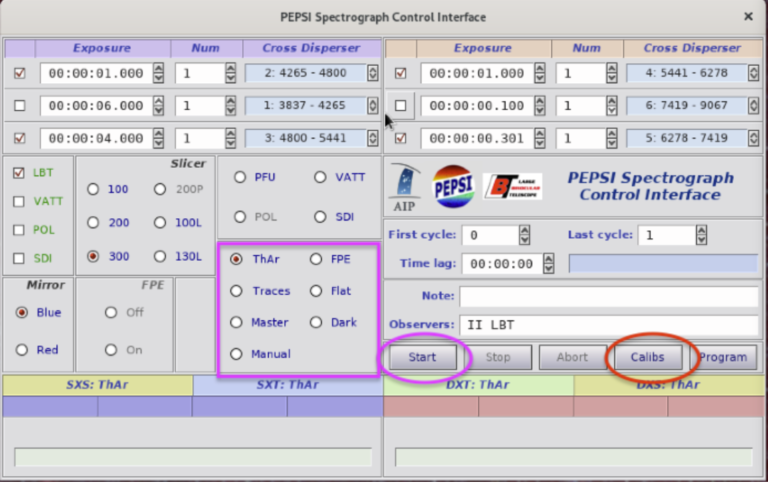Viewport: 768px width, 484px height.
Task: Click the Large Binocular Telescope logo
Action: point(513,186)
